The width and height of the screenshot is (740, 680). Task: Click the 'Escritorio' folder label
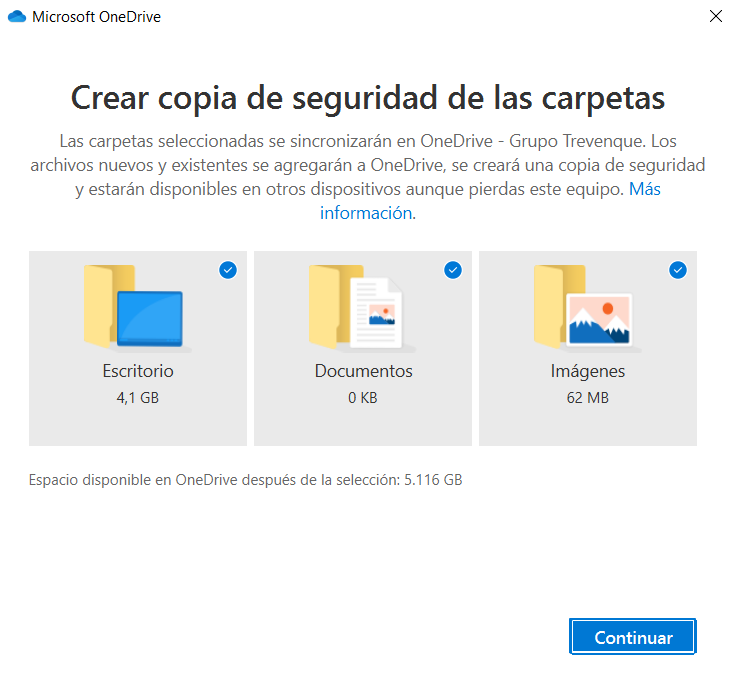pyautogui.click(x=138, y=371)
